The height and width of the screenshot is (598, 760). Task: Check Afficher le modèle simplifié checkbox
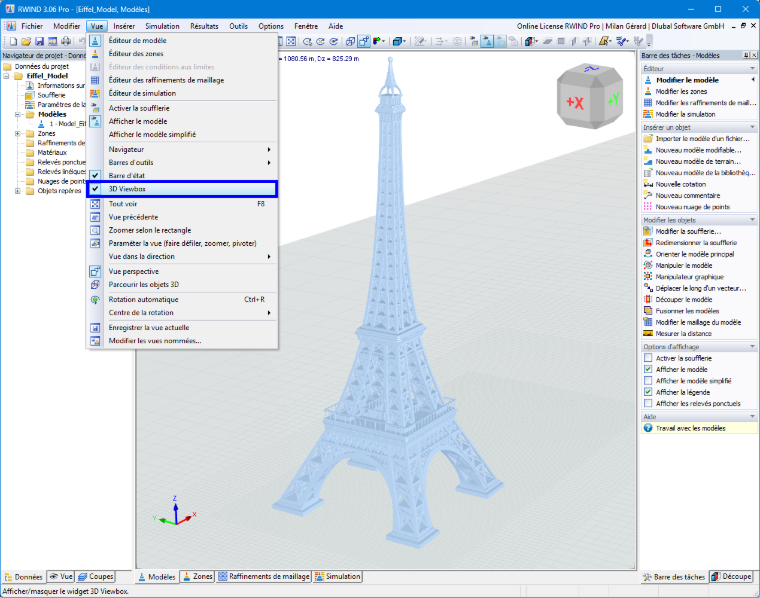click(648, 381)
